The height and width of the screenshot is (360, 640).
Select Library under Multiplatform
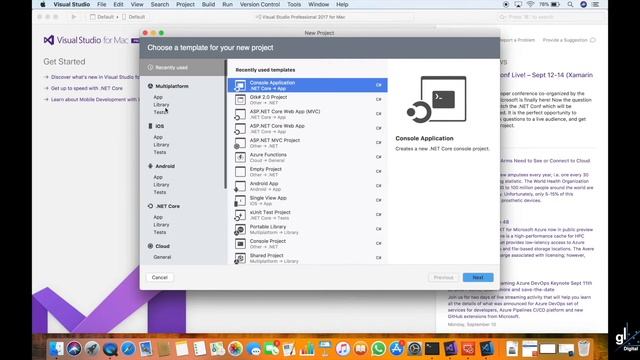tap(161, 105)
